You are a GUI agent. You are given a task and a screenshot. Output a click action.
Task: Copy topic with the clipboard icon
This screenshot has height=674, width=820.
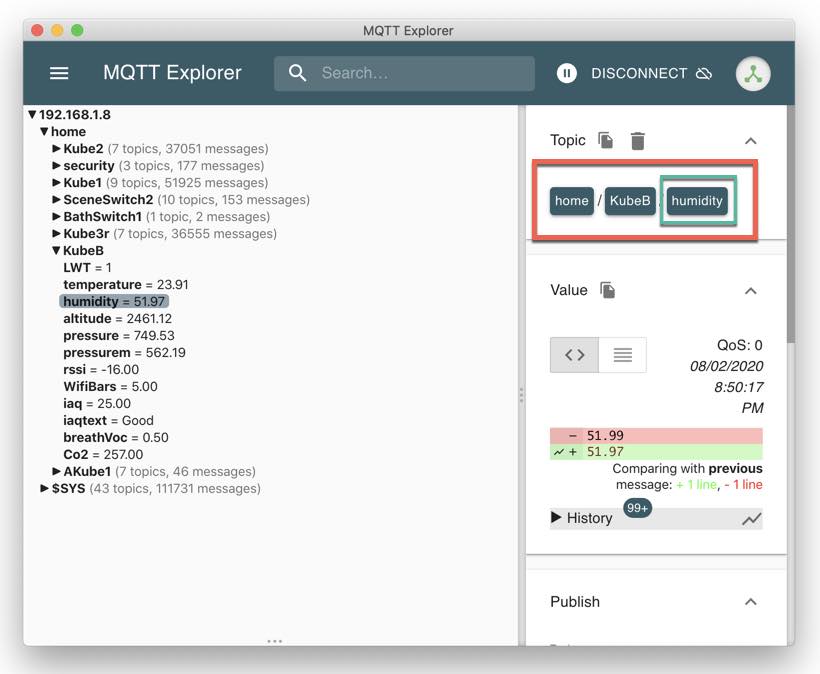(606, 140)
